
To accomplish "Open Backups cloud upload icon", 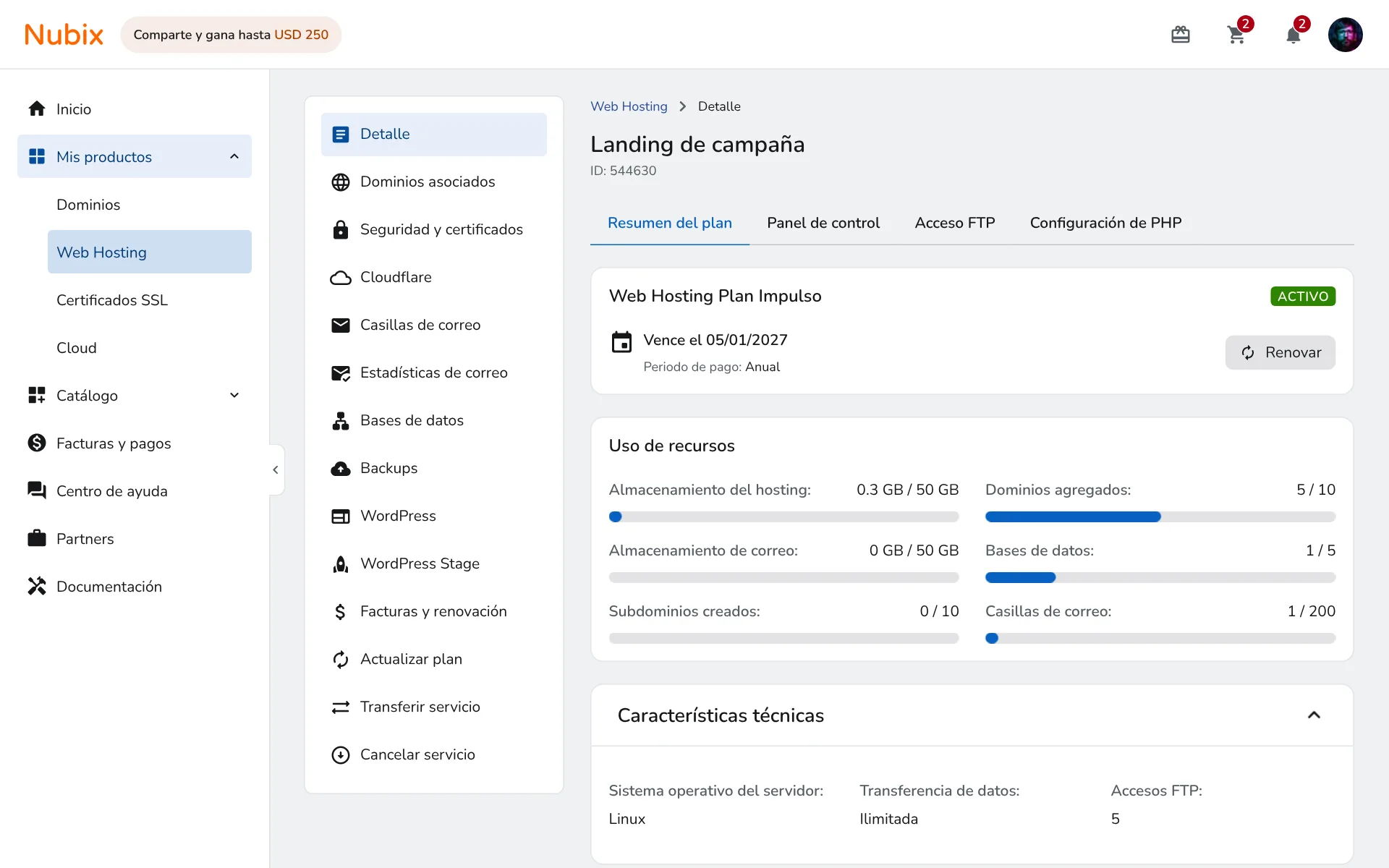I will (341, 469).
